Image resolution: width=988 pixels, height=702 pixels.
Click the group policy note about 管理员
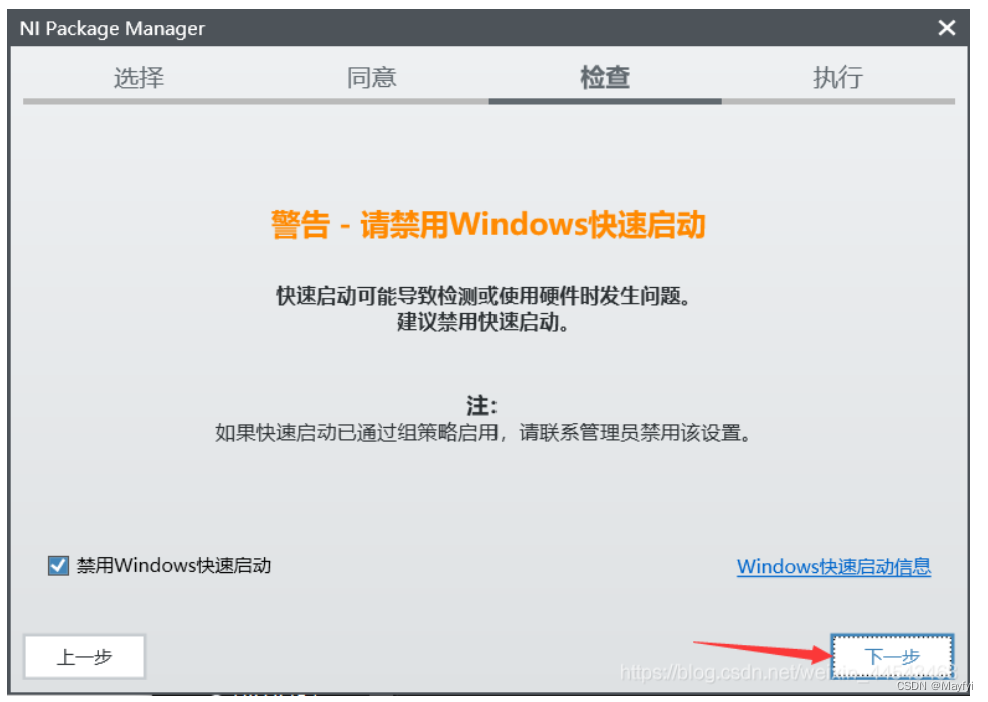point(483,433)
